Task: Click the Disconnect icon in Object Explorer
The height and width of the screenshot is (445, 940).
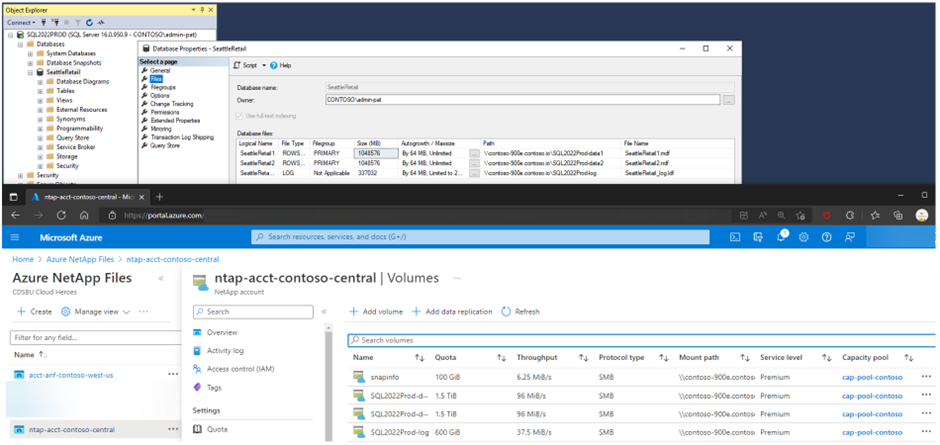Action: 53,22
